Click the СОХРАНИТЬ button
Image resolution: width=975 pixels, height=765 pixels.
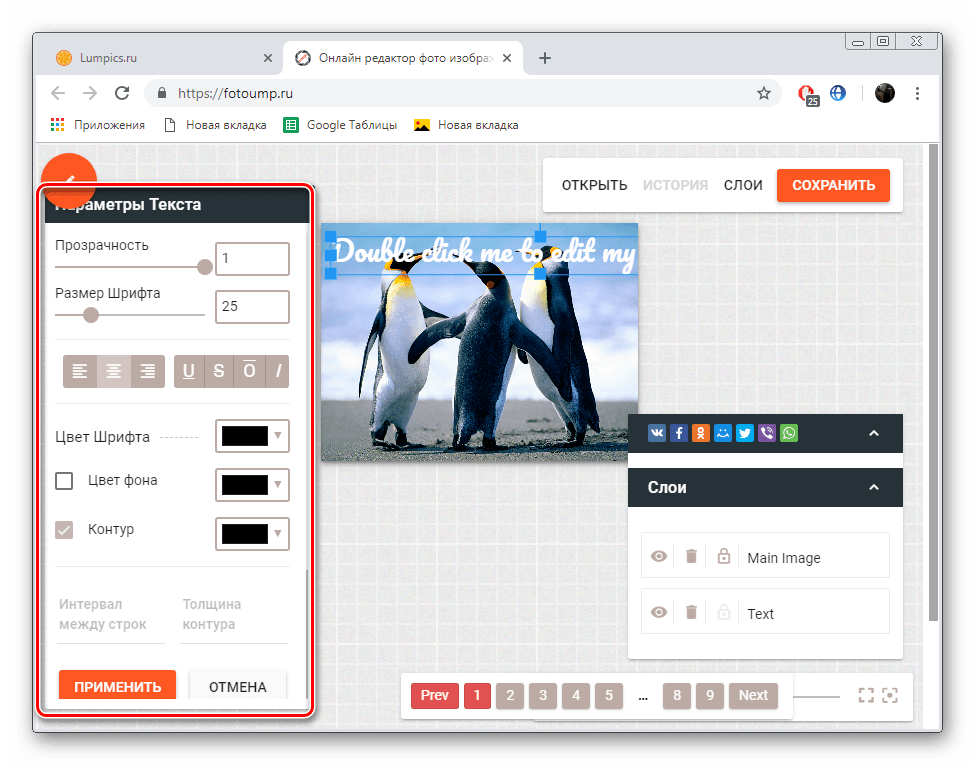(832, 185)
